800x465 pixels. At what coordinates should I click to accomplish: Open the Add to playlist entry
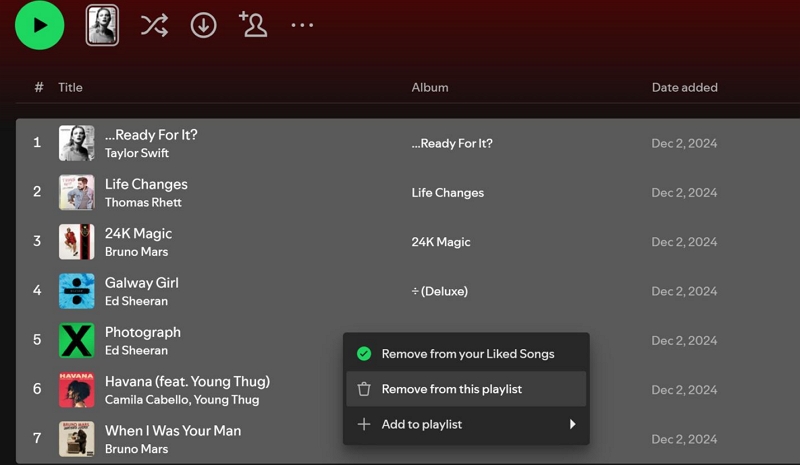point(466,424)
